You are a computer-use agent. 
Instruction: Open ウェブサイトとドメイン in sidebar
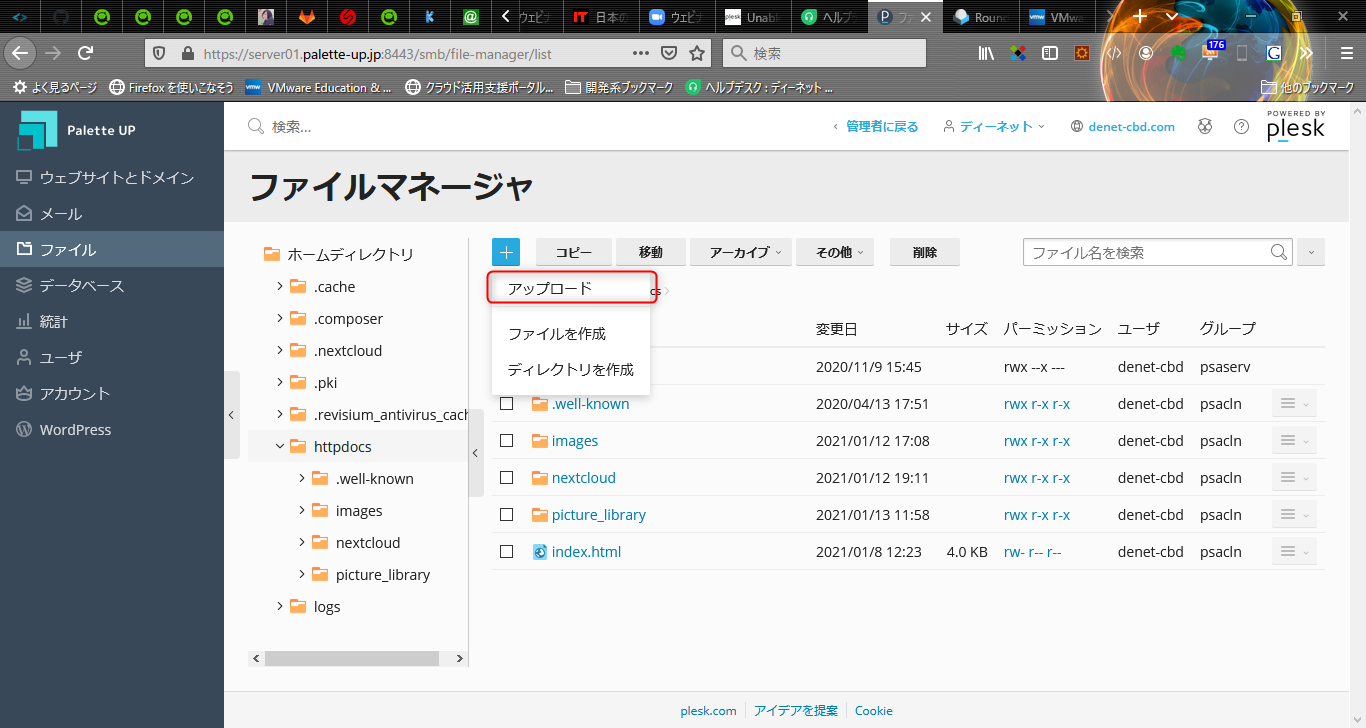pyautogui.click(x=112, y=177)
